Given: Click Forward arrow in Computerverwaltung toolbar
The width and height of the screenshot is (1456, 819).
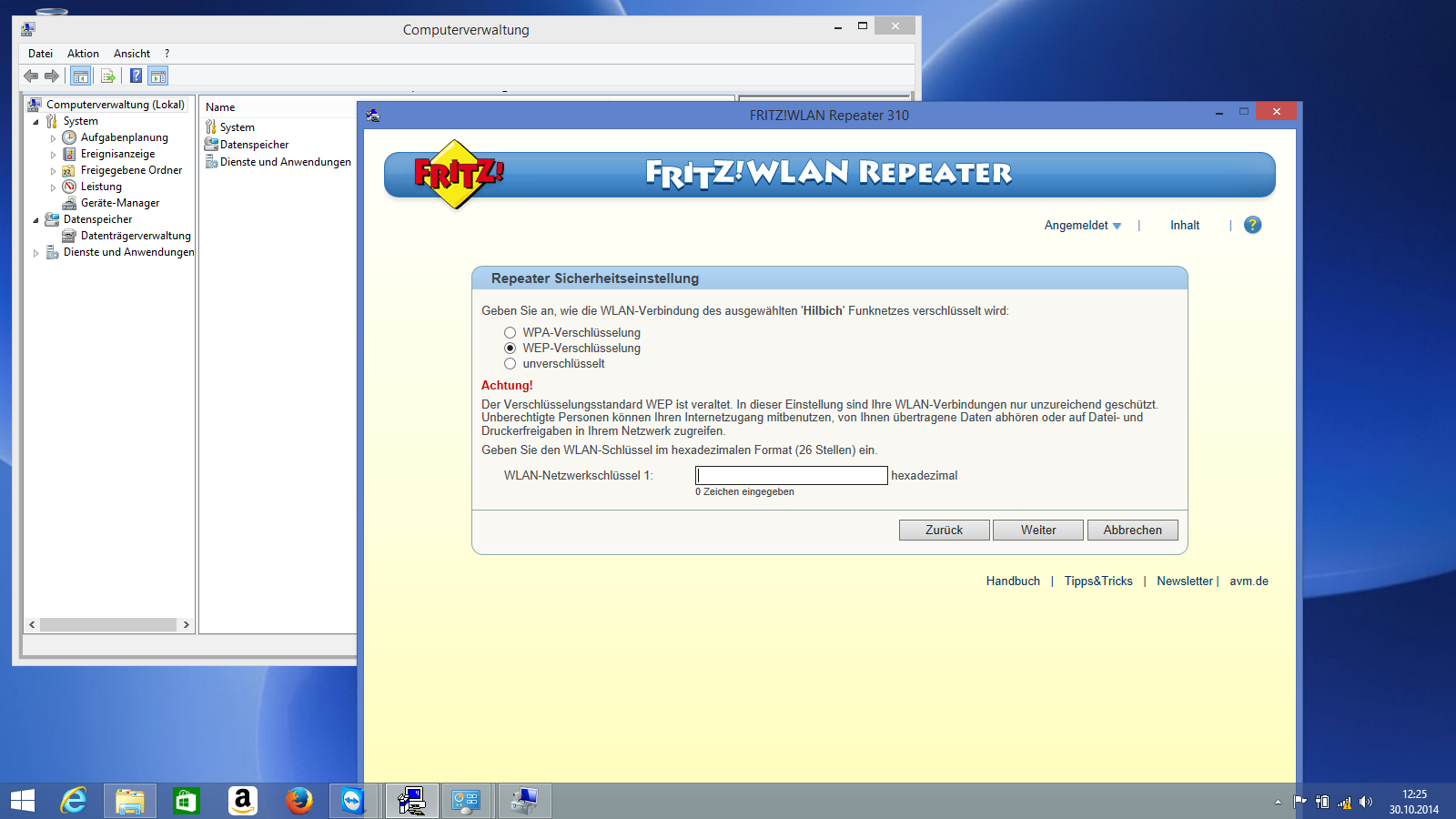Looking at the screenshot, I should (52, 76).
